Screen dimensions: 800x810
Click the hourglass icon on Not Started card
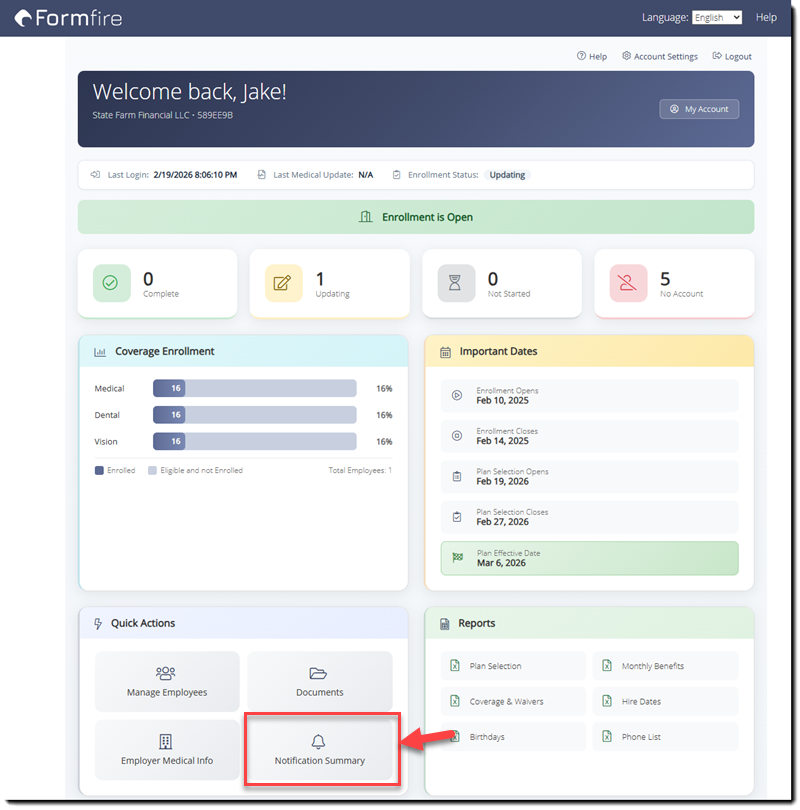(x=455, y=283)
